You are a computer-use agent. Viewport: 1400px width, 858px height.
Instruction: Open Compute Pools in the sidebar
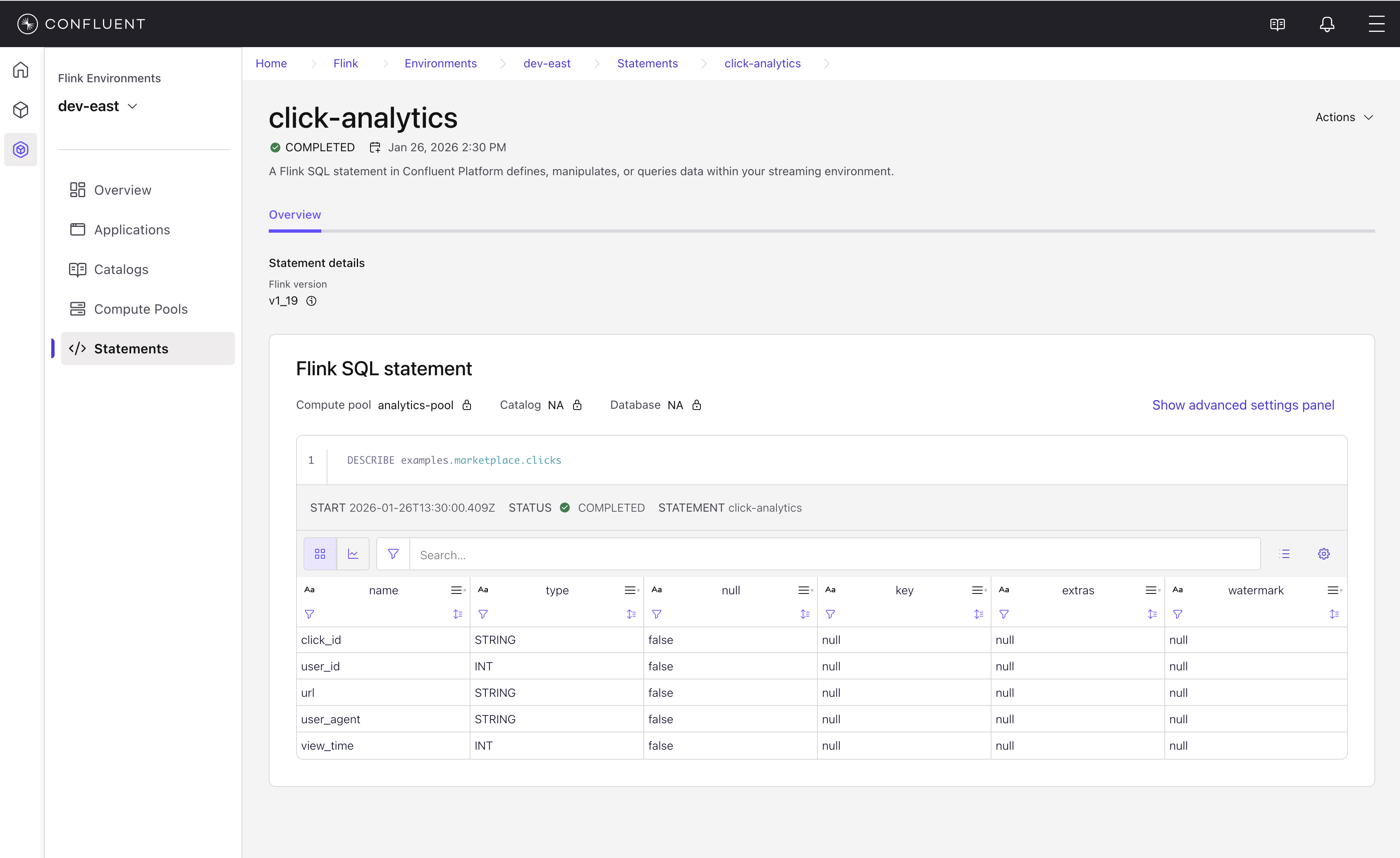(140, 309)
